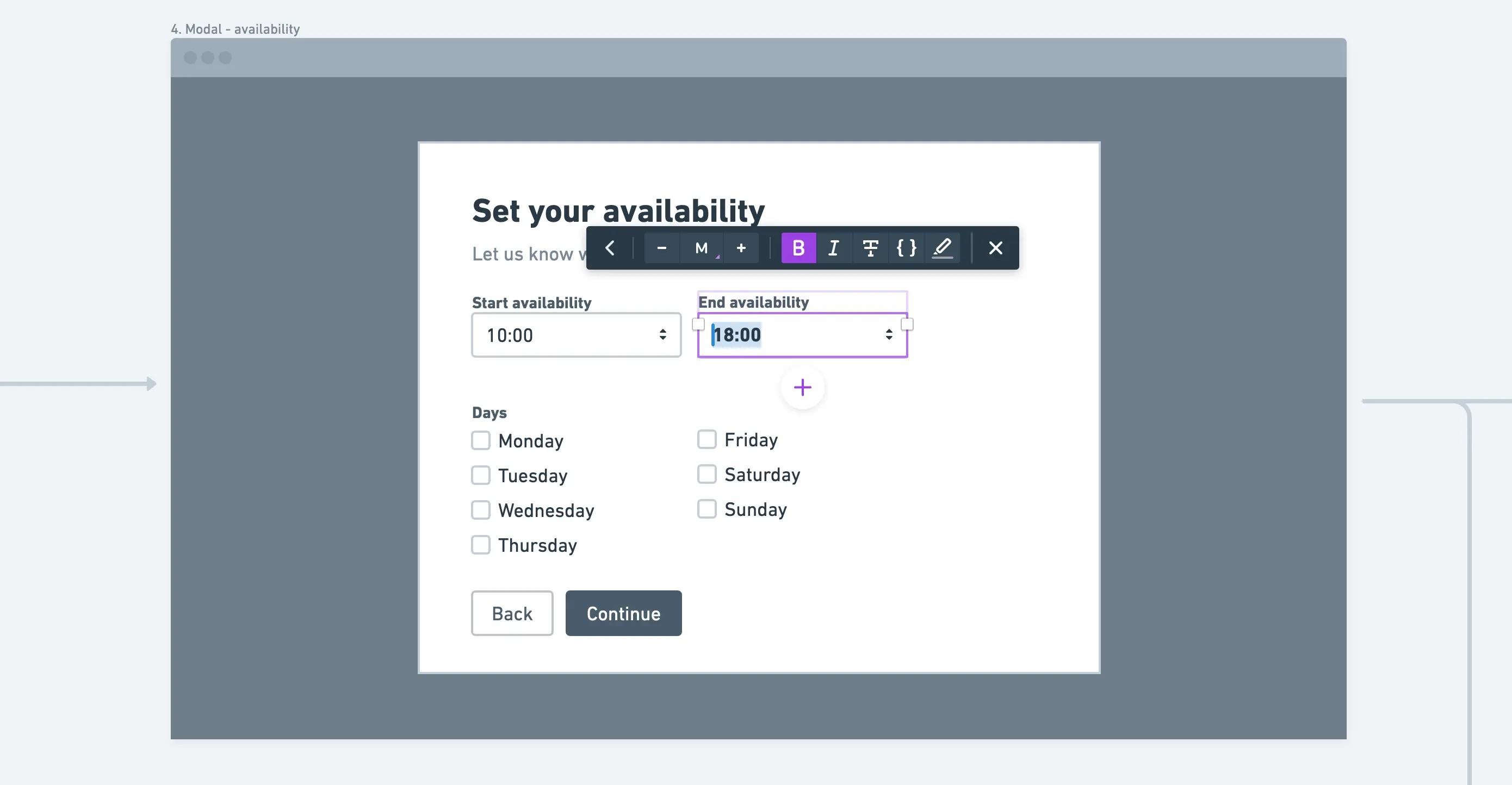
Task: Enable the Saturday checkbox
Action: click(707, 474)
